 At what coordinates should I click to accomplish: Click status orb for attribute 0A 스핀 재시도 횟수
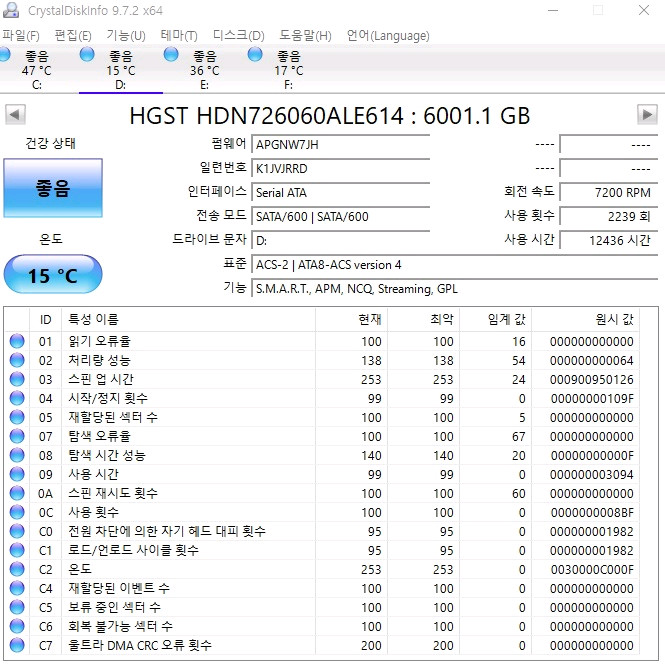17,493
